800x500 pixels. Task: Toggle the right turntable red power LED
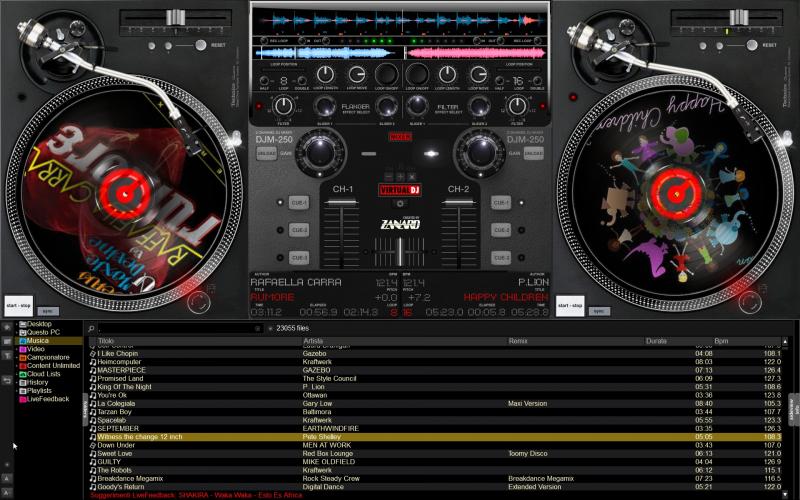tap(573, 97)
